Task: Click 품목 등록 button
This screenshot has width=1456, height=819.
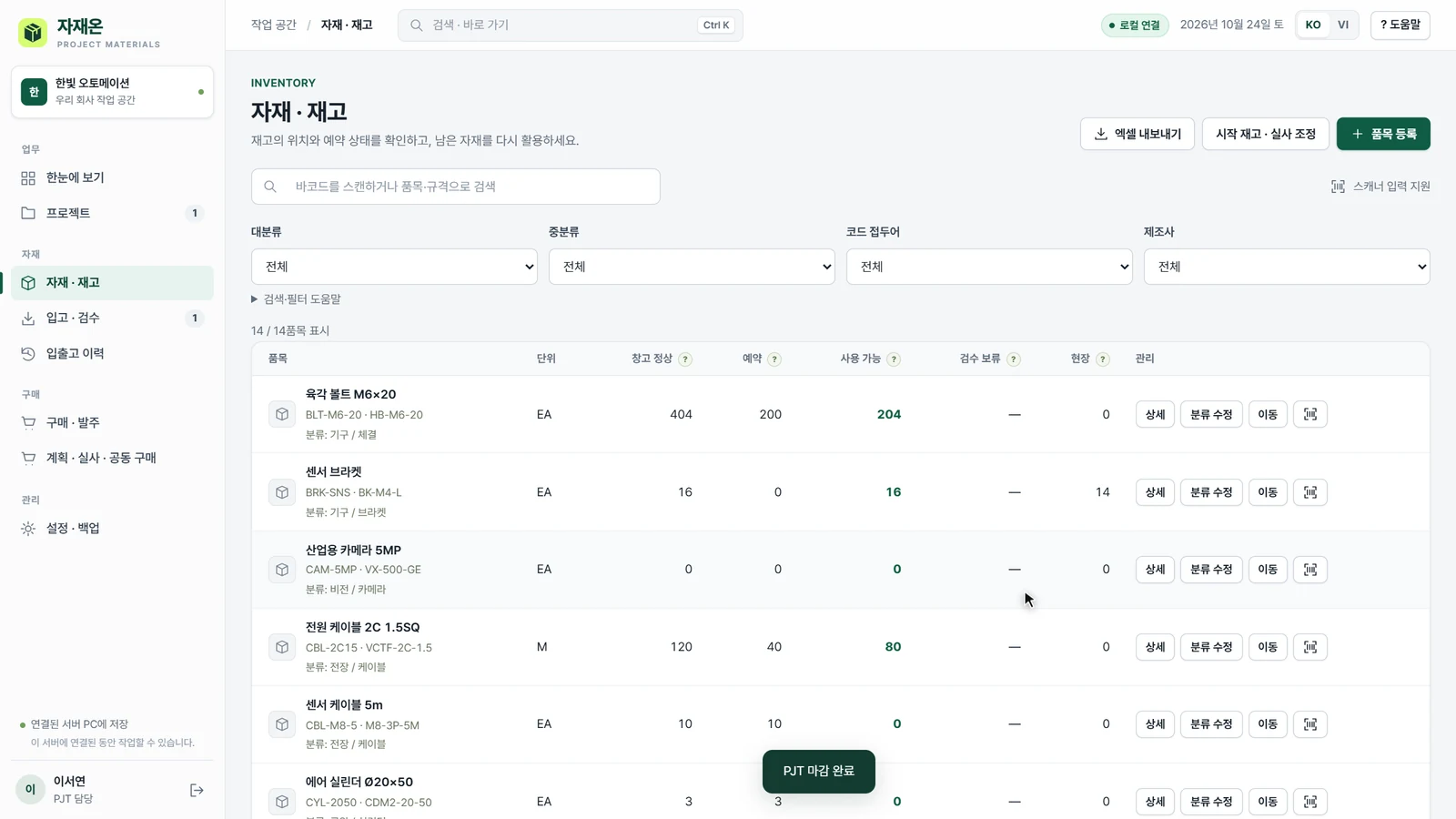Action: pos(1383,134)
